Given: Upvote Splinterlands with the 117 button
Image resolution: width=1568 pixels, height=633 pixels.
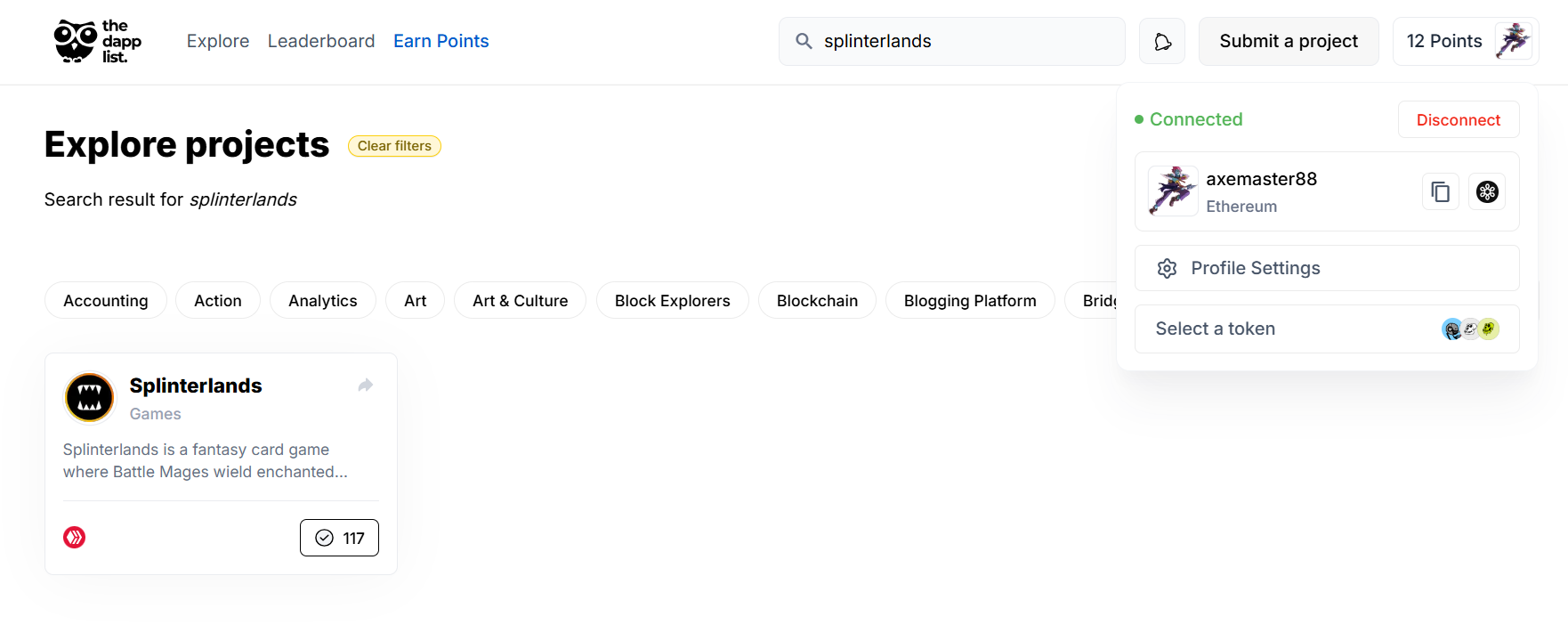Looking at the screenshot, I should click(339, 538).
